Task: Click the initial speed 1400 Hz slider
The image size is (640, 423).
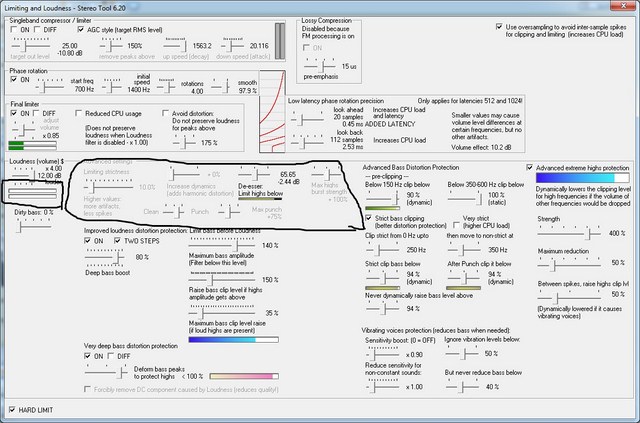Action: [112, 86]
